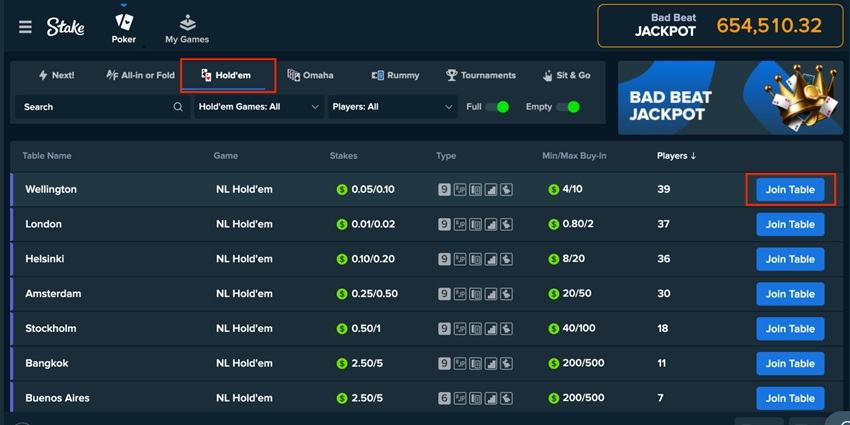This screenshot has width=850, height=425.
Task: Join the Bangkok table
Action: (x=790, y=363)
